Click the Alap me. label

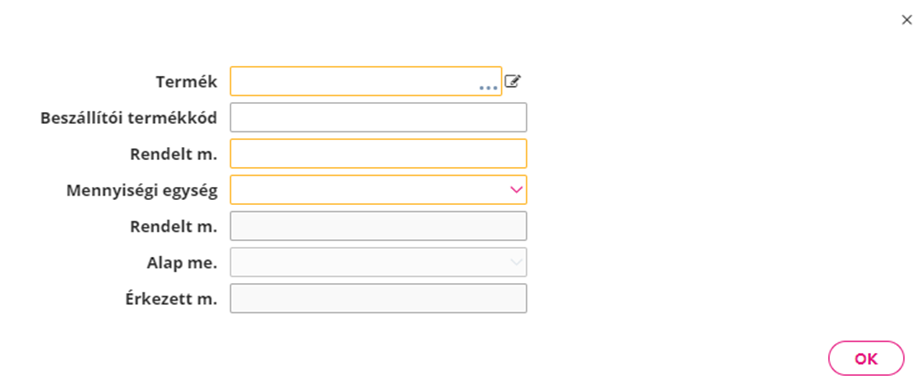tap(182, 264)
